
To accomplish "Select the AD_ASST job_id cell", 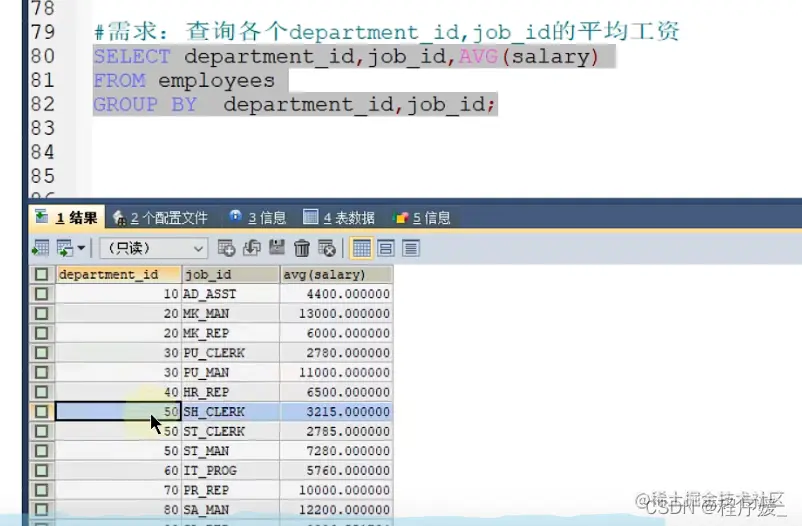I will point(231,294).
